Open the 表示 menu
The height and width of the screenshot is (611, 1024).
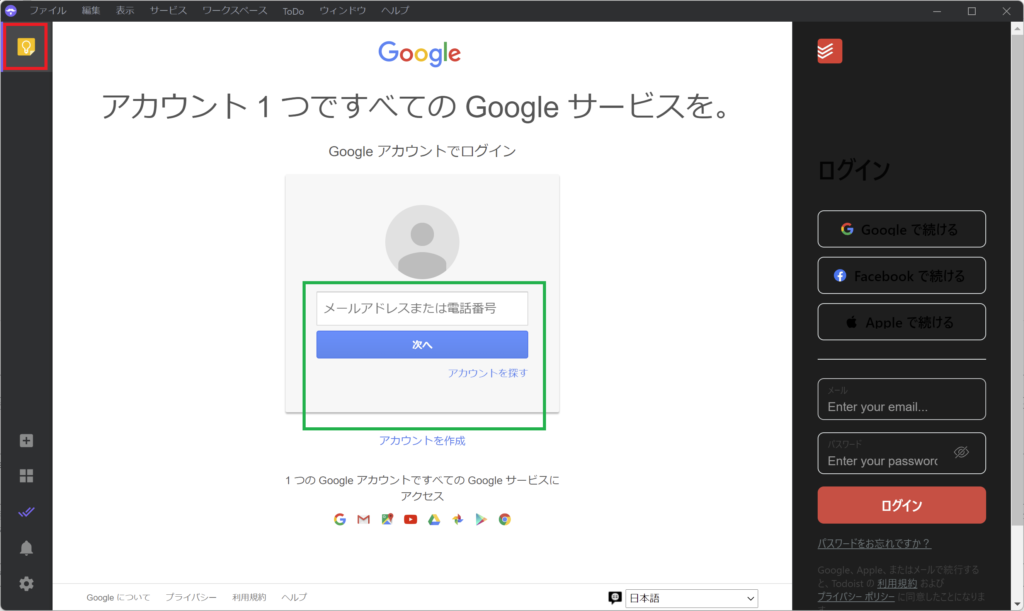125,10
